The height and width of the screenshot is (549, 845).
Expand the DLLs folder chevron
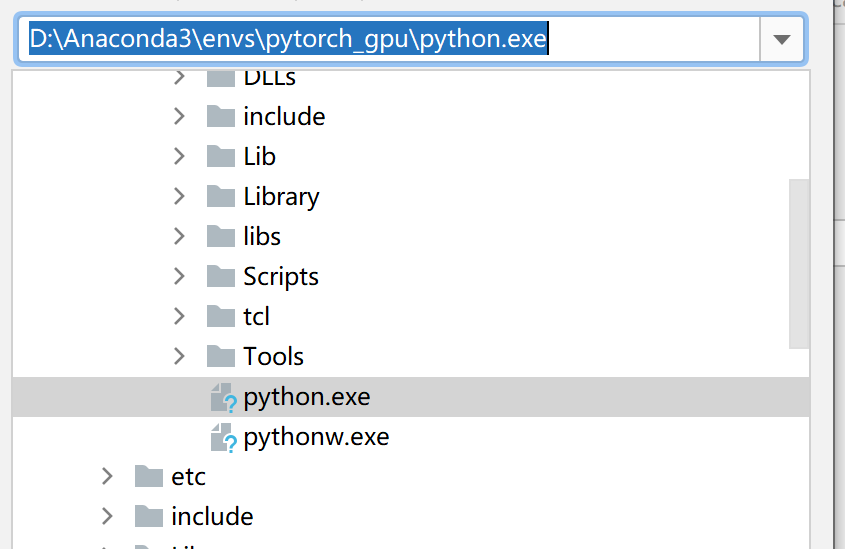point(179,77)
